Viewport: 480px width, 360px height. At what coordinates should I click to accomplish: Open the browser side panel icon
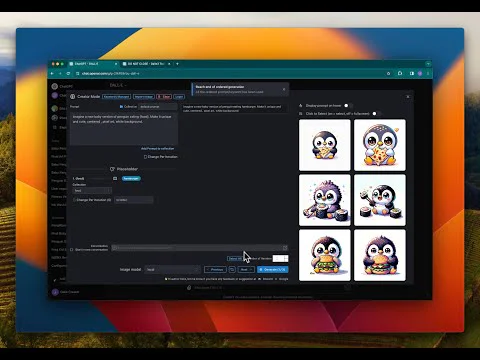coord(412,73)
